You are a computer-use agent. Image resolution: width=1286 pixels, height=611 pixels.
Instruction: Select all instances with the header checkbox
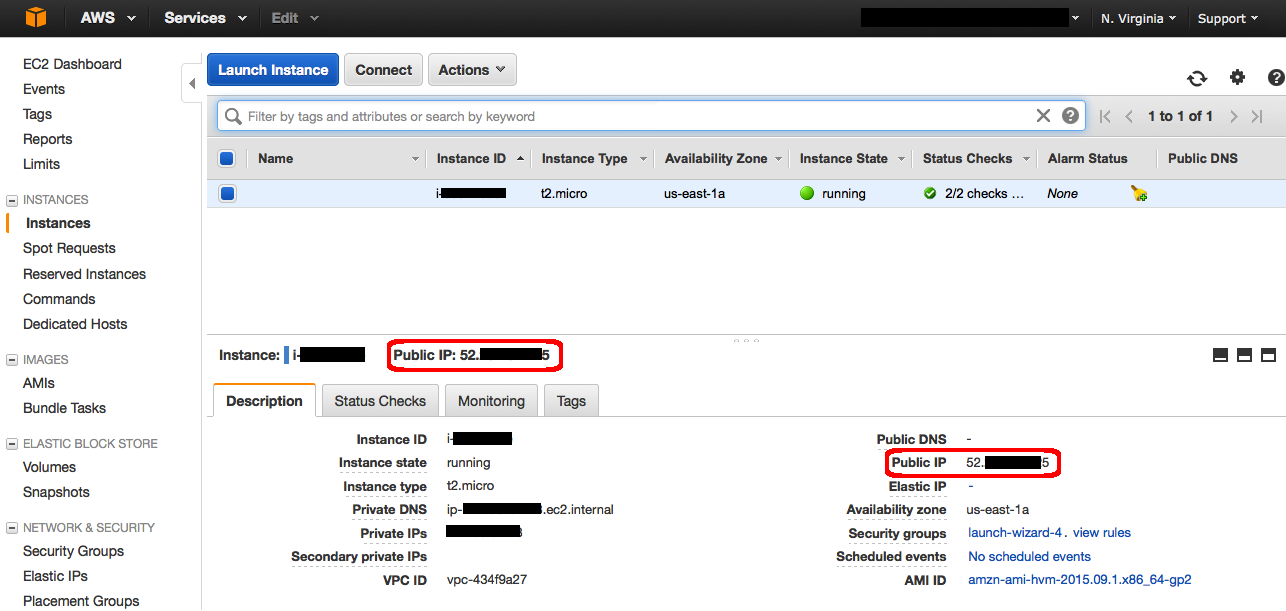[x=227, y=158]
